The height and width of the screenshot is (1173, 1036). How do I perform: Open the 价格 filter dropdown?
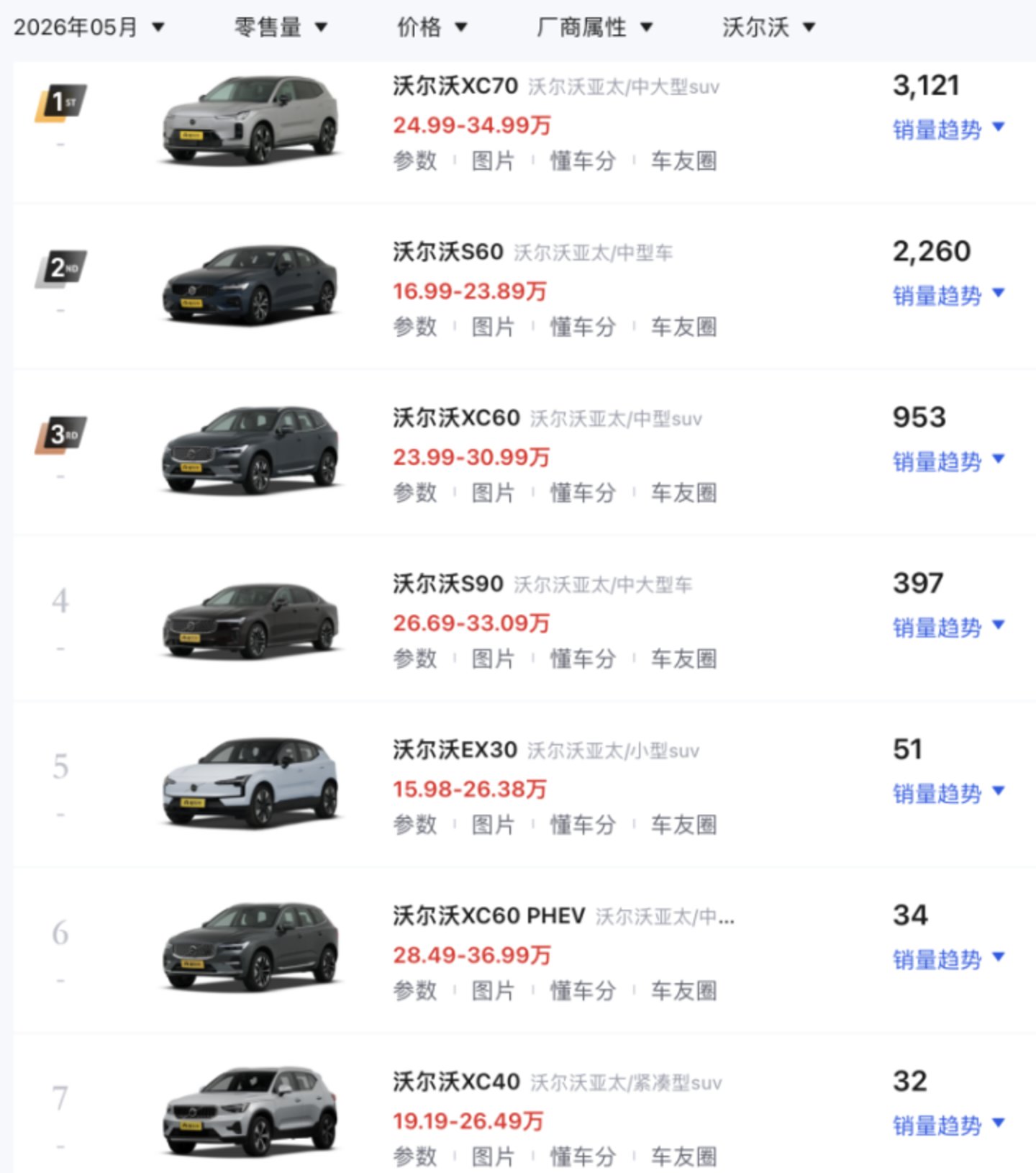click(x=432, y=27)
